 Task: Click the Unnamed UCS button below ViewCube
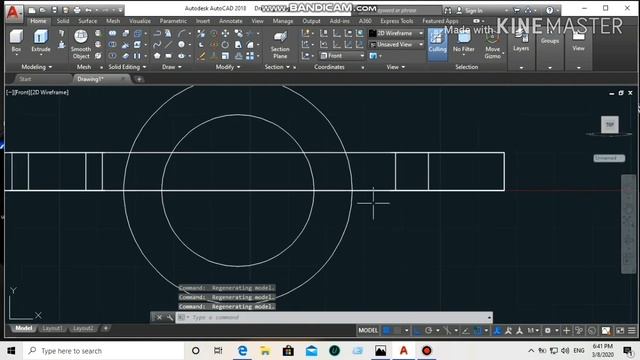pyautogui.click(x=609, y=158)
